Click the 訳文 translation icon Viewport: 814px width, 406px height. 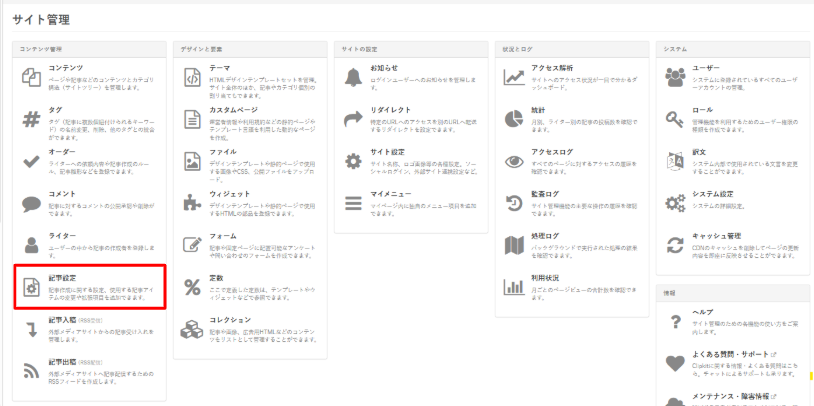tap(675, 161)
